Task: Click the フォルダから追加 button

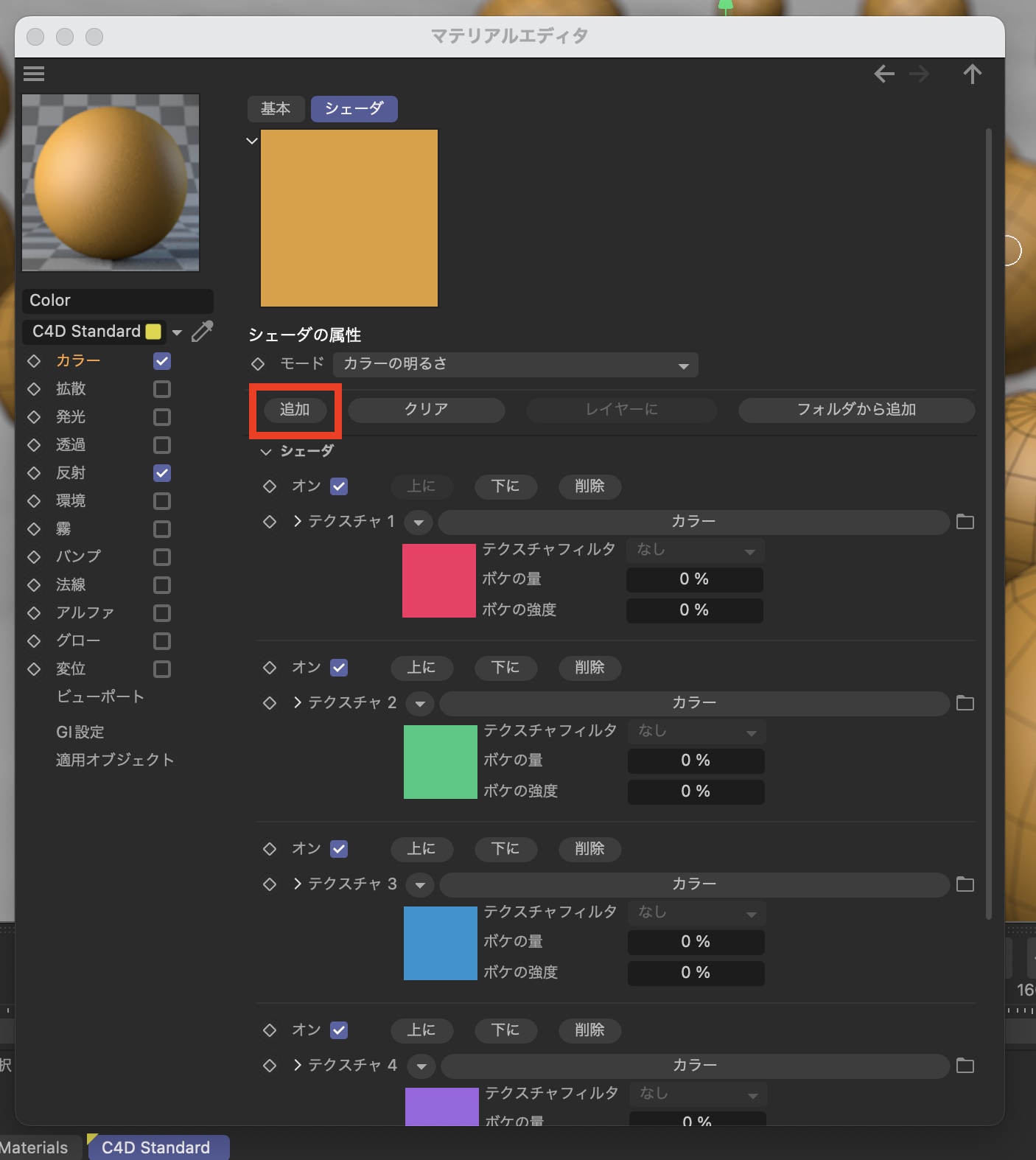Action: pos(856,410)
